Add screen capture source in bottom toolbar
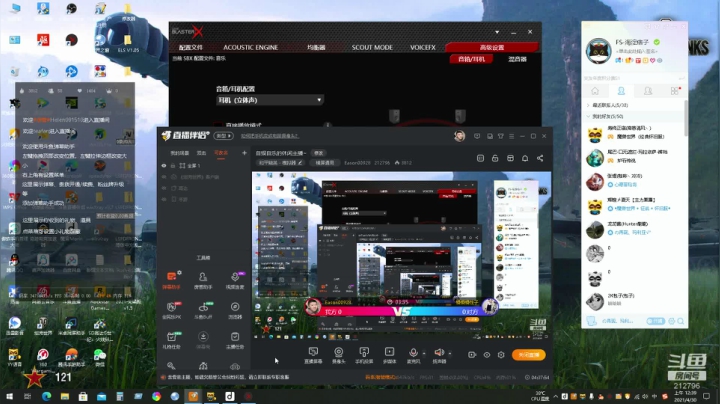Screen dimensions: 720x404 pos(313,355)
